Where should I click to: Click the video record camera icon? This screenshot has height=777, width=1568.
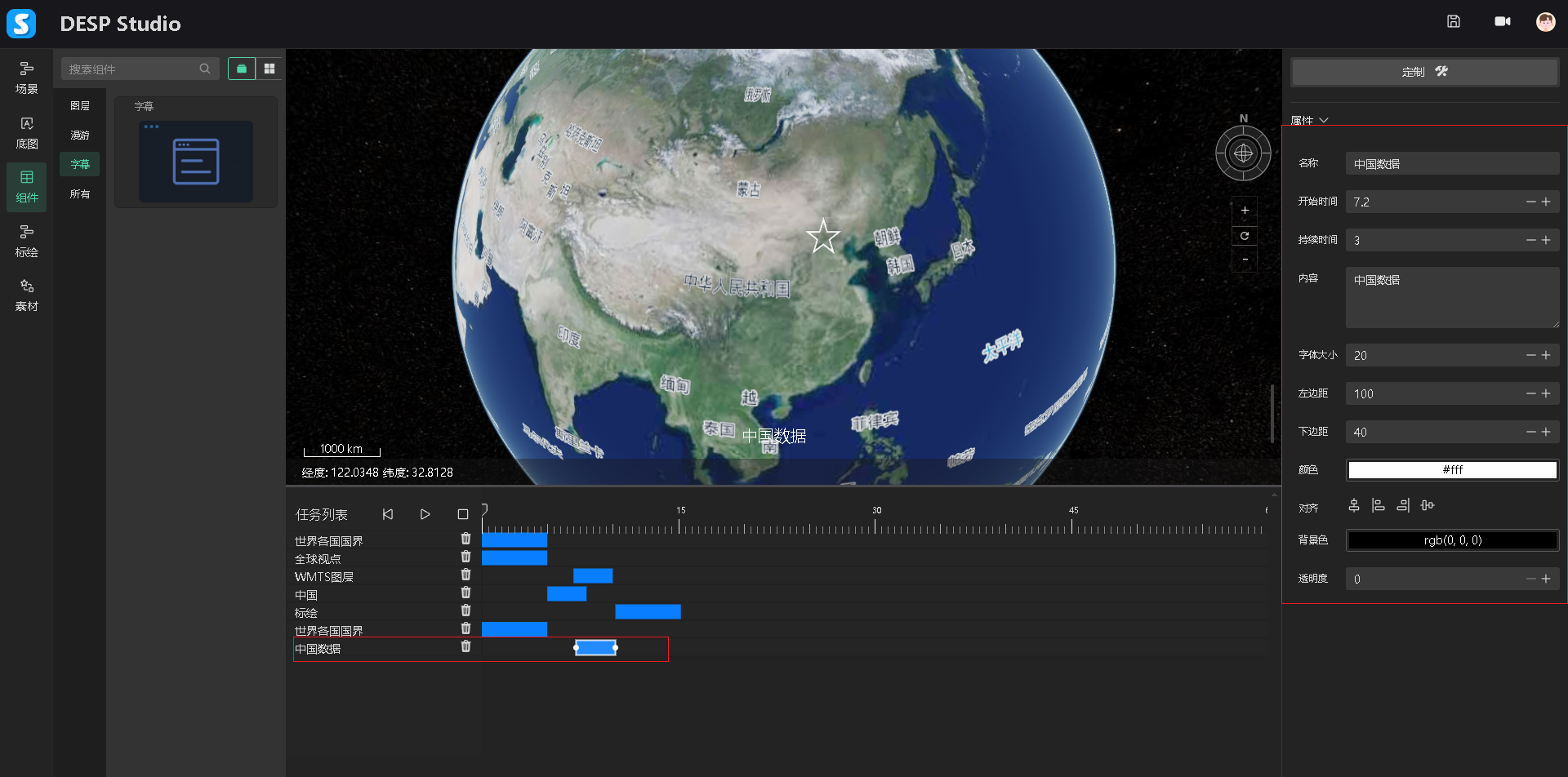(1502, 22)
